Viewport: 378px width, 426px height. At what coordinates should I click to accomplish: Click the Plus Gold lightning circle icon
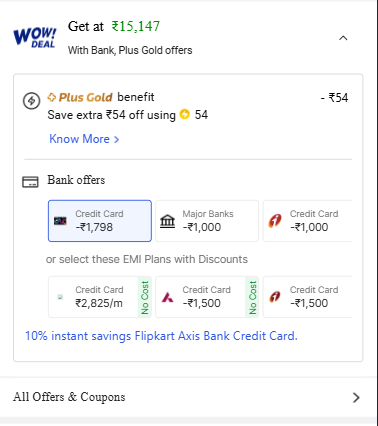coord(31,100)
